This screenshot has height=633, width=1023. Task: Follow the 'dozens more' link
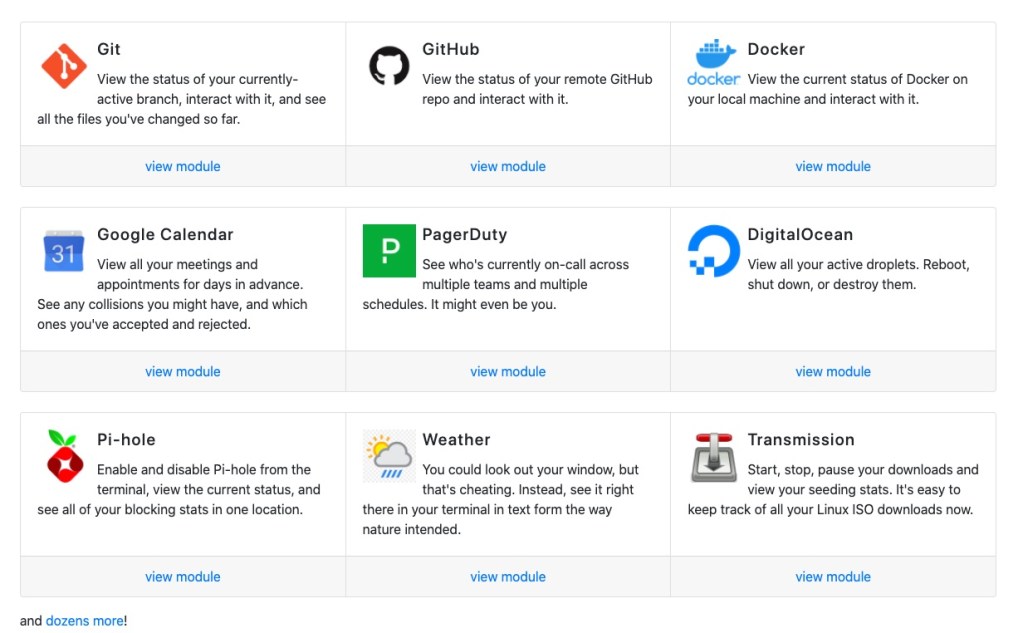click(84, 621)
